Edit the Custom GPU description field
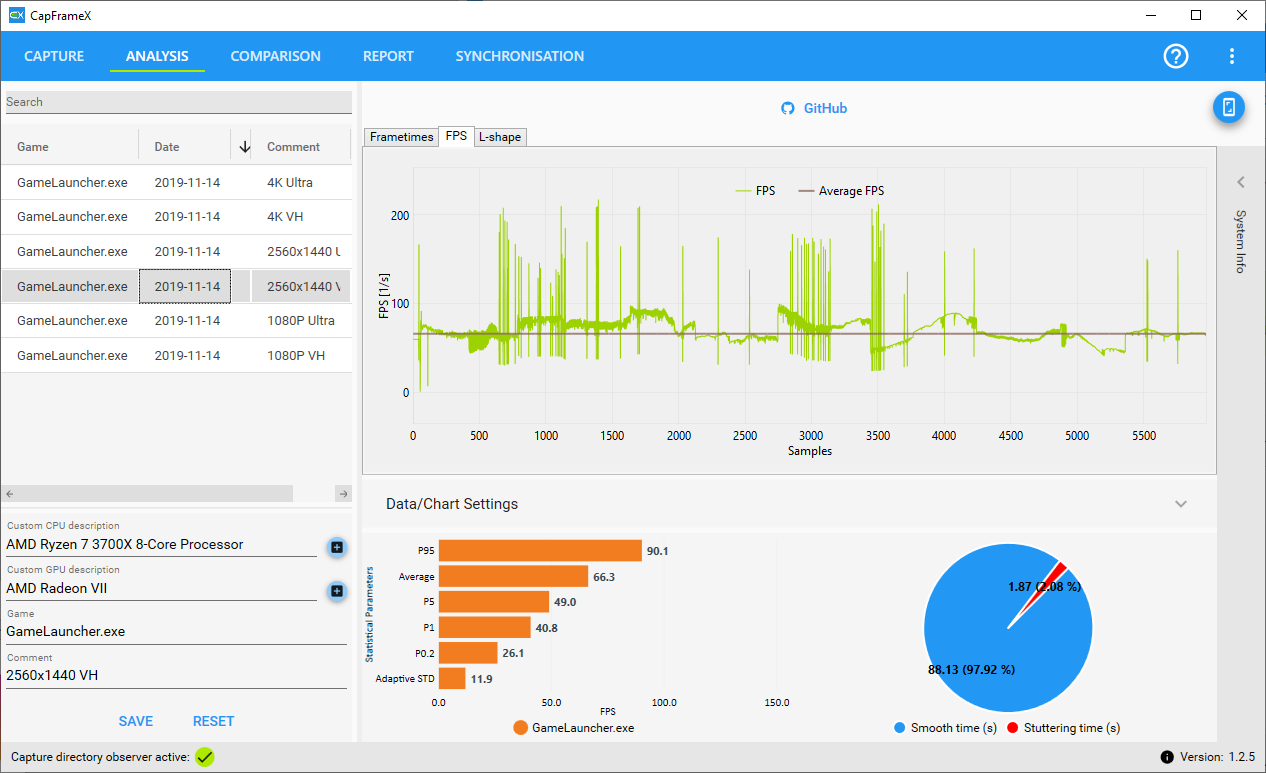This screenshot has width=1266, height=773. click(161, 589)
